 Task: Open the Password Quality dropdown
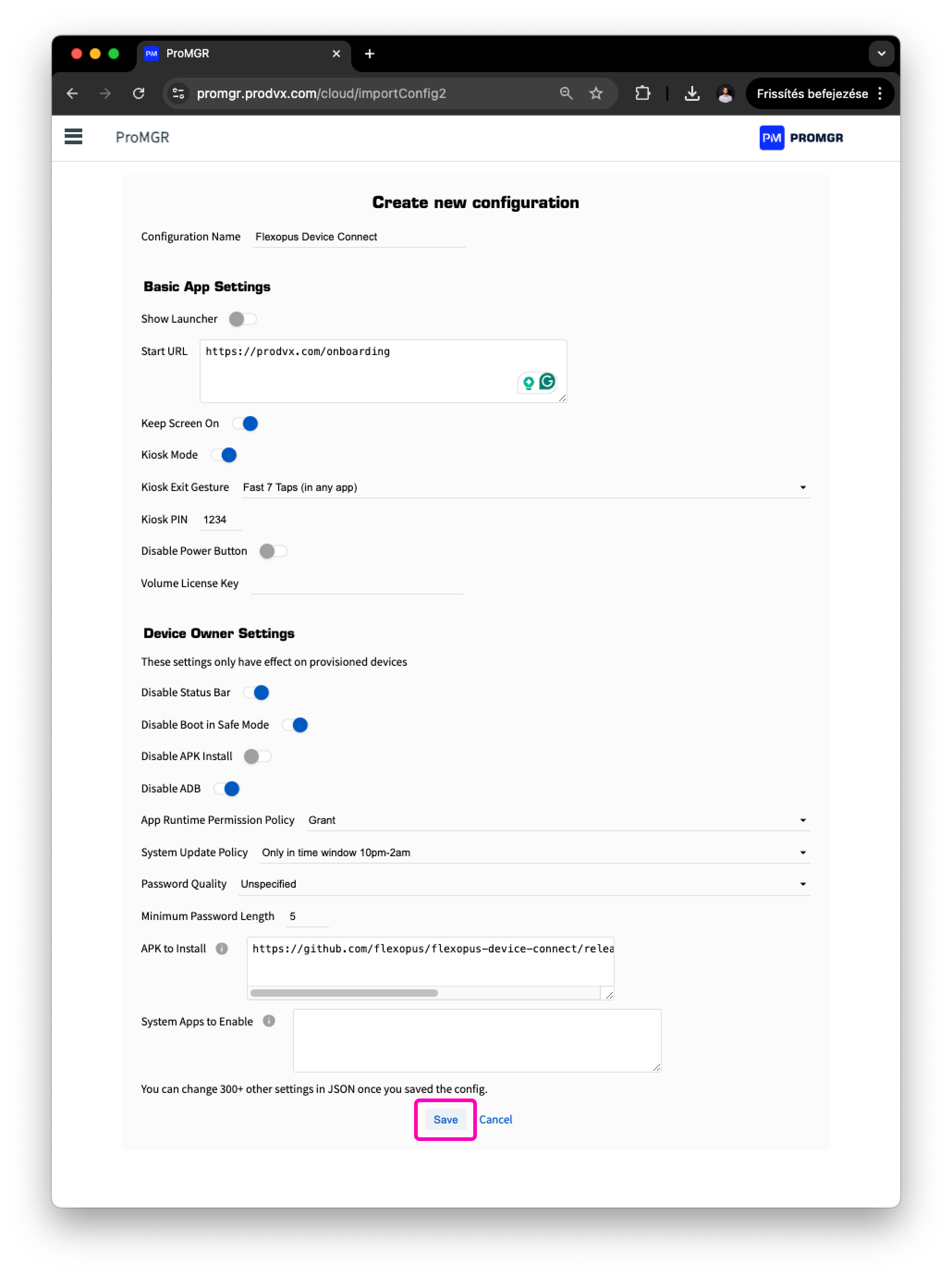523,883
